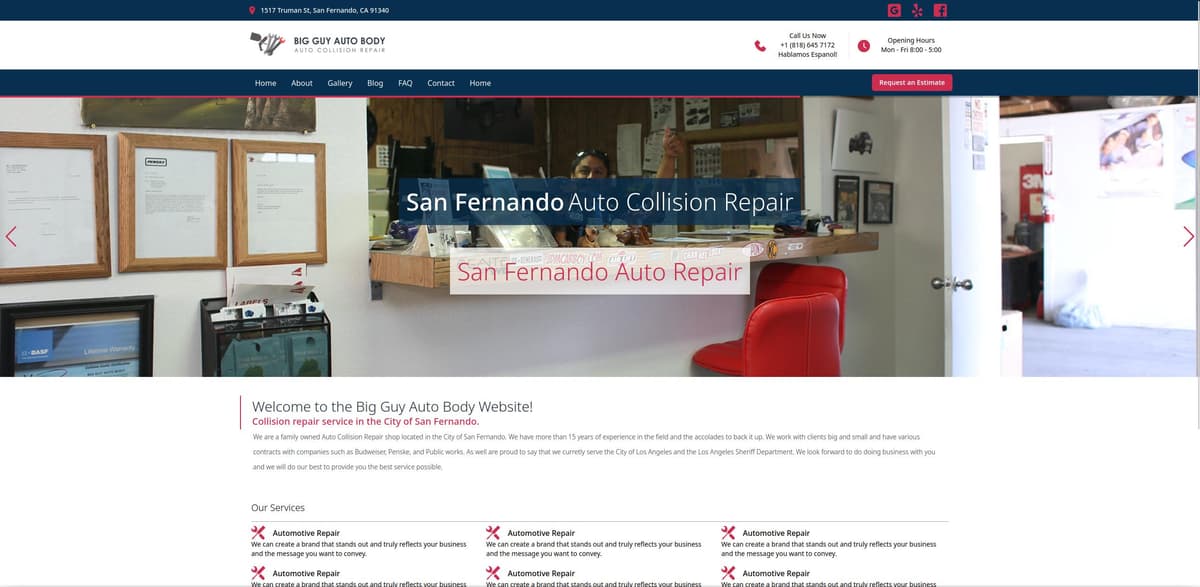The height and width of the screenshot is (587, 1200).
Task: Click the red clock icon by Opening Hours
Action: [864, 45]
